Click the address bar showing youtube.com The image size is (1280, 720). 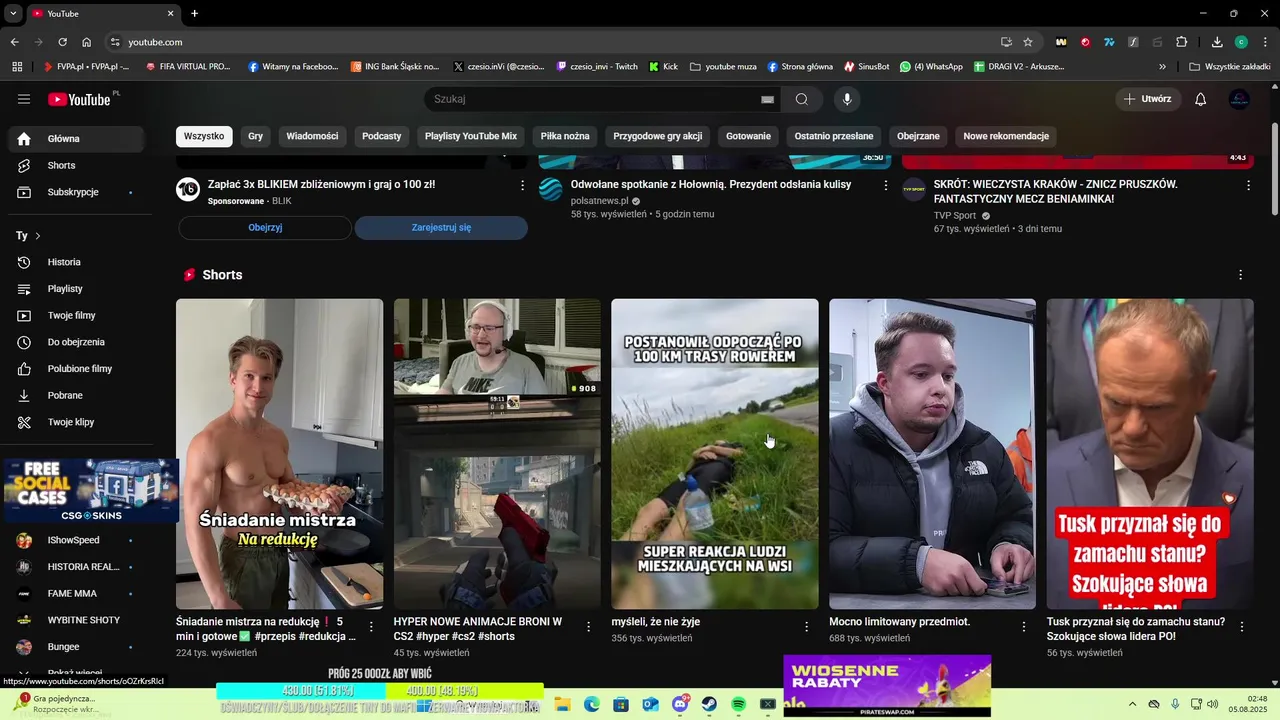coord(555,42)
